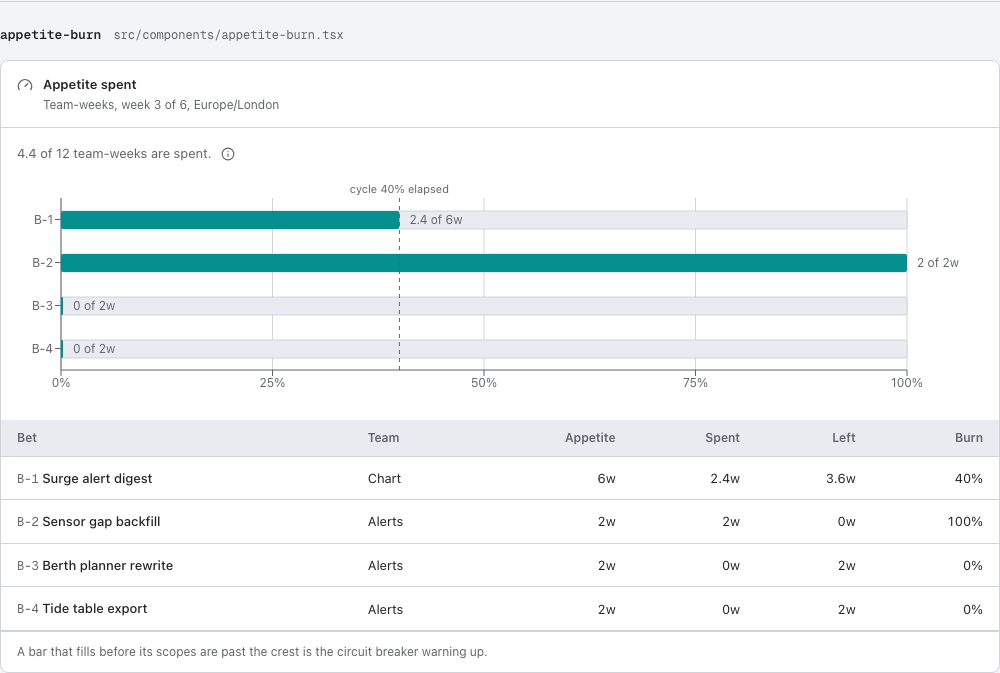Screen dimensions: 1000x673
Task: Click the '2.4w' spent cell
Action: click(x=725, y=478)
